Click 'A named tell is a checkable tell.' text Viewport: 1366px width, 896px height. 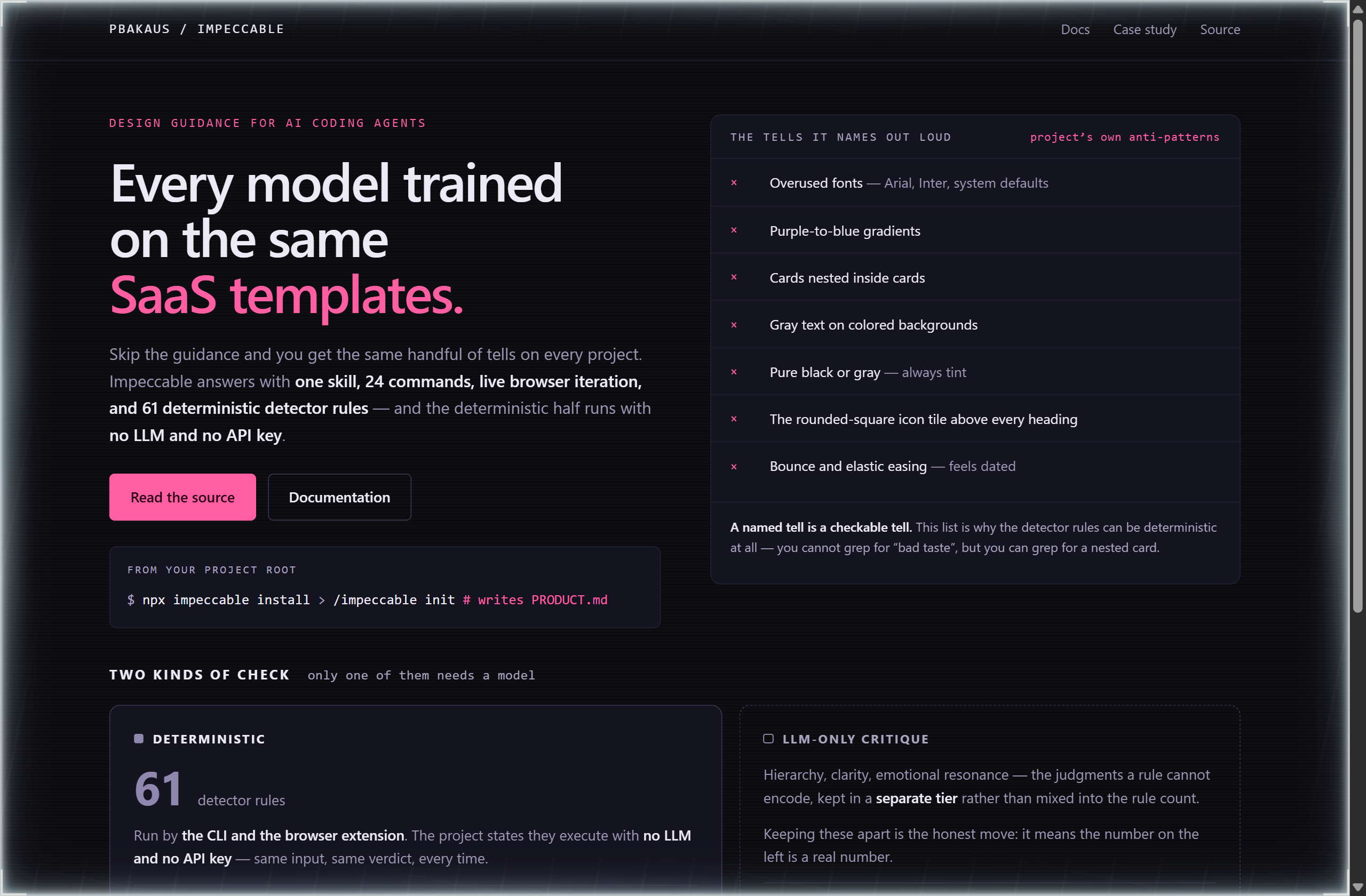[821, 527]
